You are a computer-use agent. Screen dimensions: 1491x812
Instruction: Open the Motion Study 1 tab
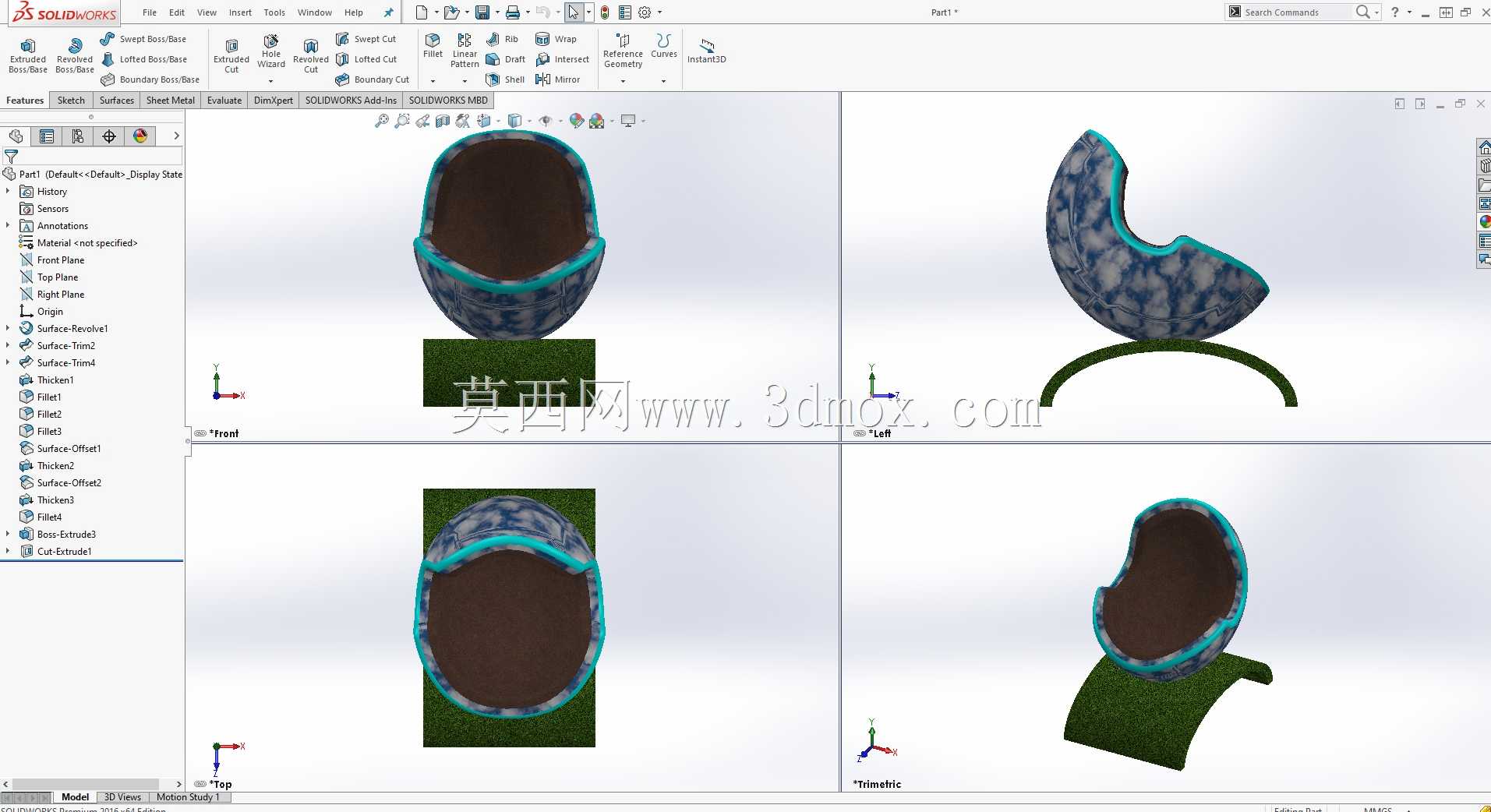[188, 797]
